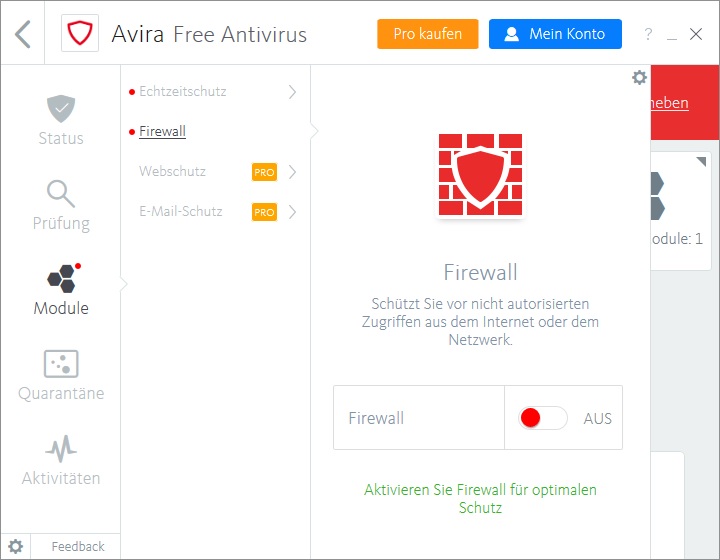Open Aktivitäten activity section
This screenshot has width=720, height=560.
tap(61, 460)
